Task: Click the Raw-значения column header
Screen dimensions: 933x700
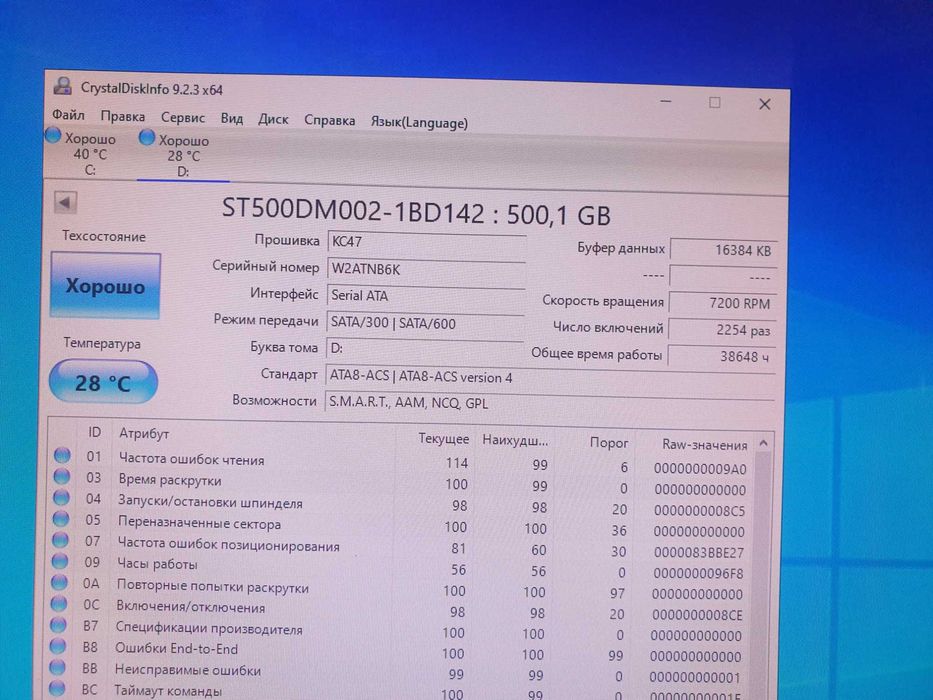Action: pos(704,445)
